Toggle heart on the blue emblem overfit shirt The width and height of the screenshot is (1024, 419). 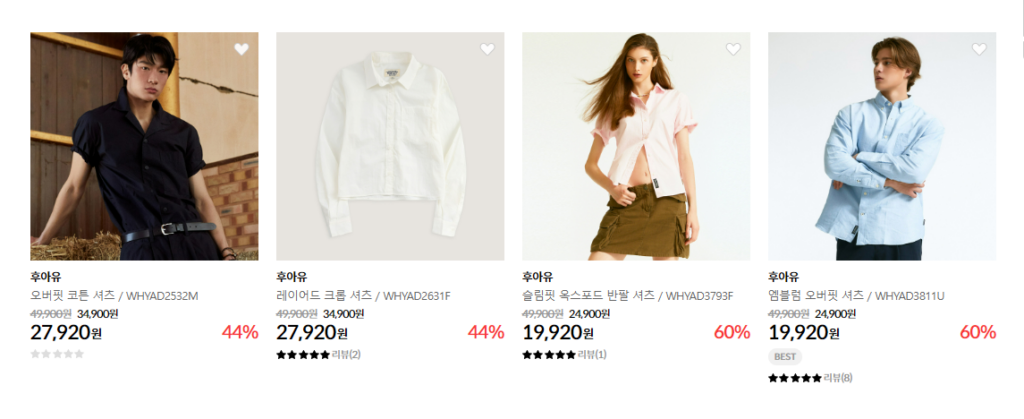click(979, 49)
